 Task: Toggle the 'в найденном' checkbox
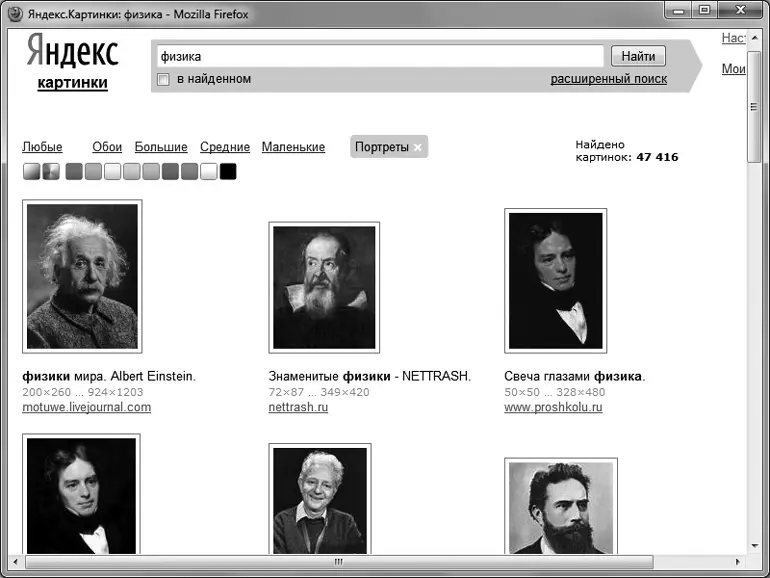(163, 79)
